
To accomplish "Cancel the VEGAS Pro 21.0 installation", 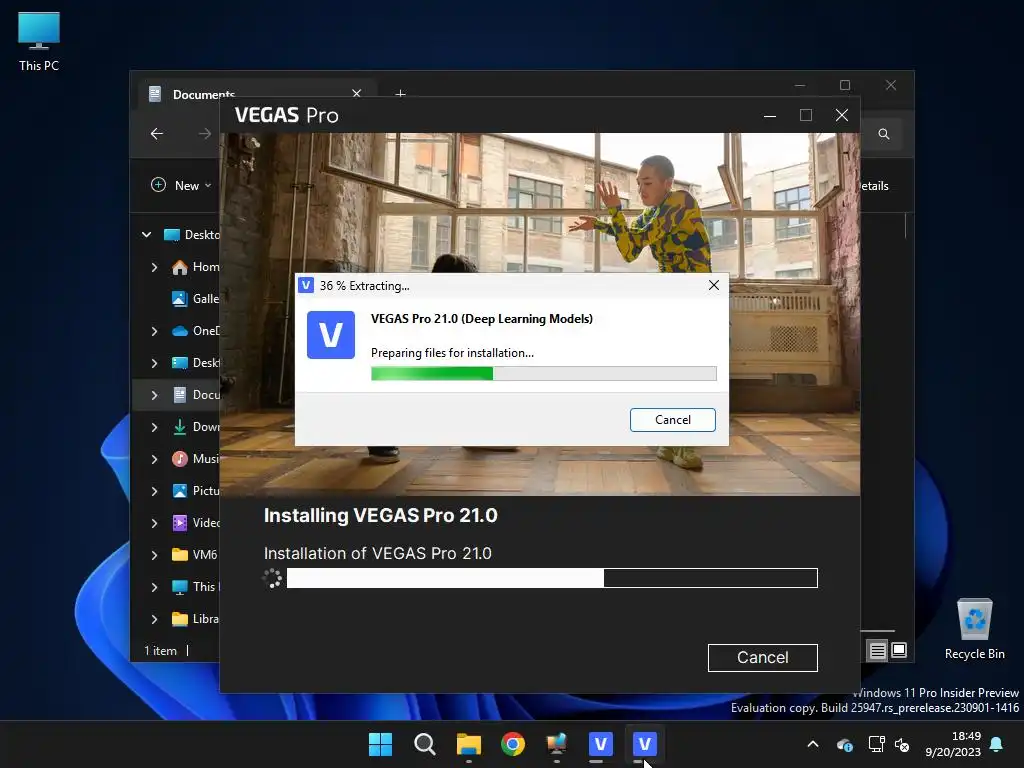I will pyautogui.click(x=762, y=658).
